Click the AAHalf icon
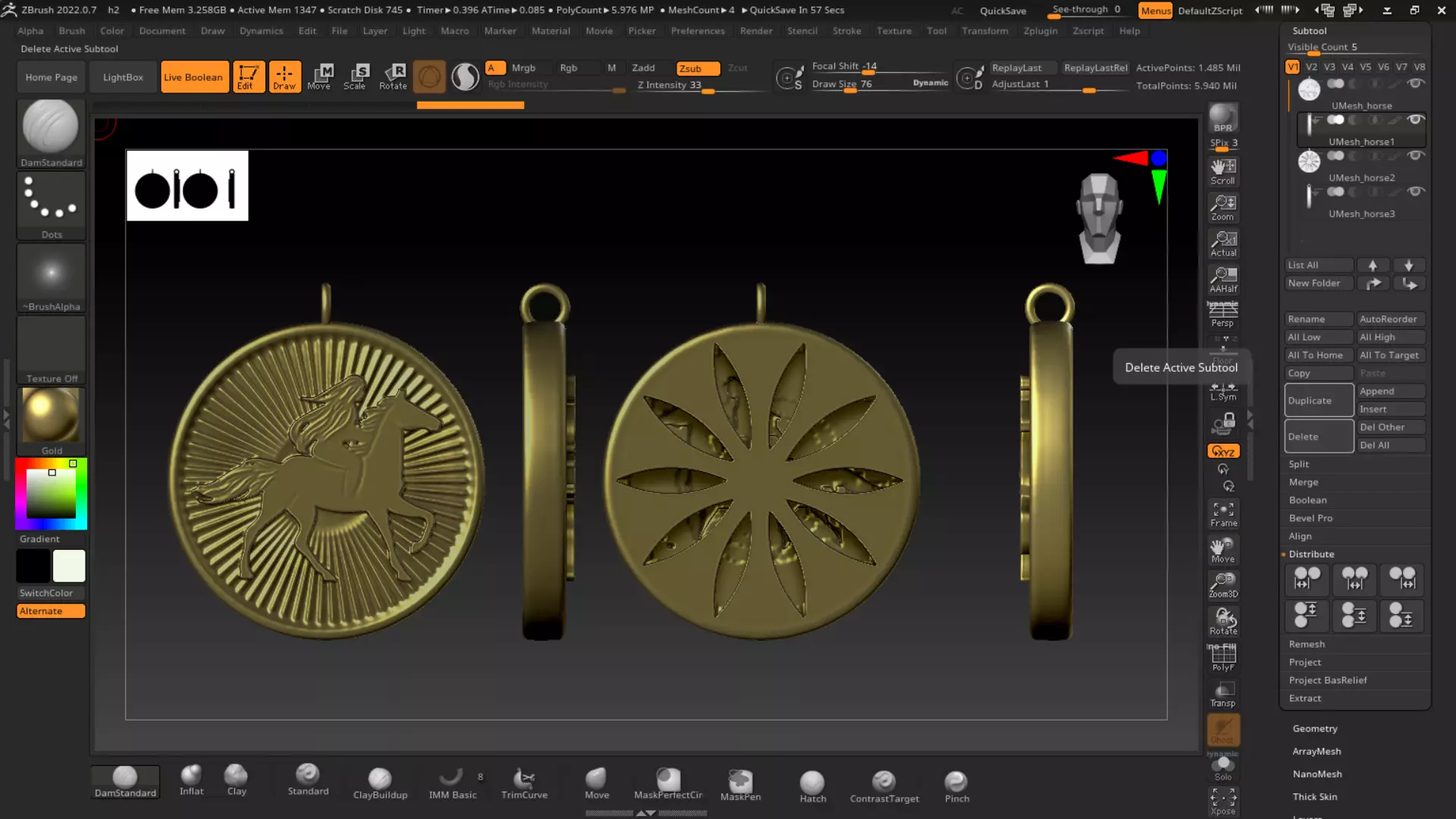 (1222, 279)
